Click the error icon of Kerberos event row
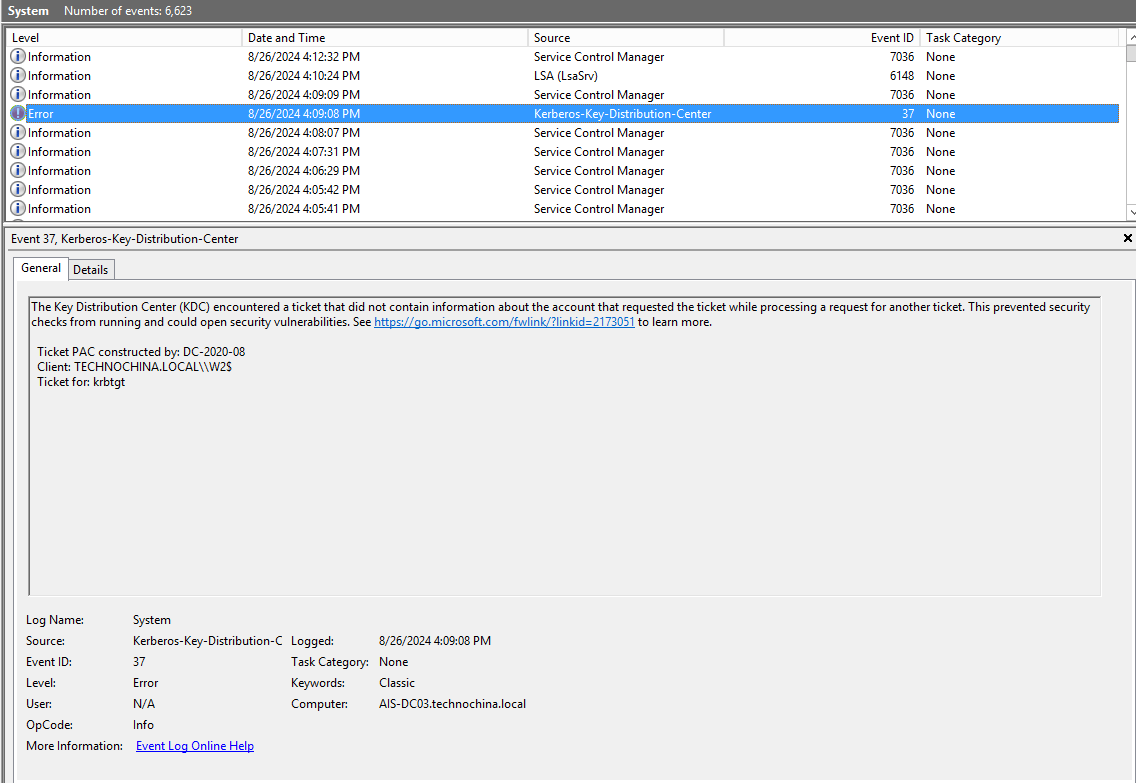The image size is (1136, 783). point(17,114)
